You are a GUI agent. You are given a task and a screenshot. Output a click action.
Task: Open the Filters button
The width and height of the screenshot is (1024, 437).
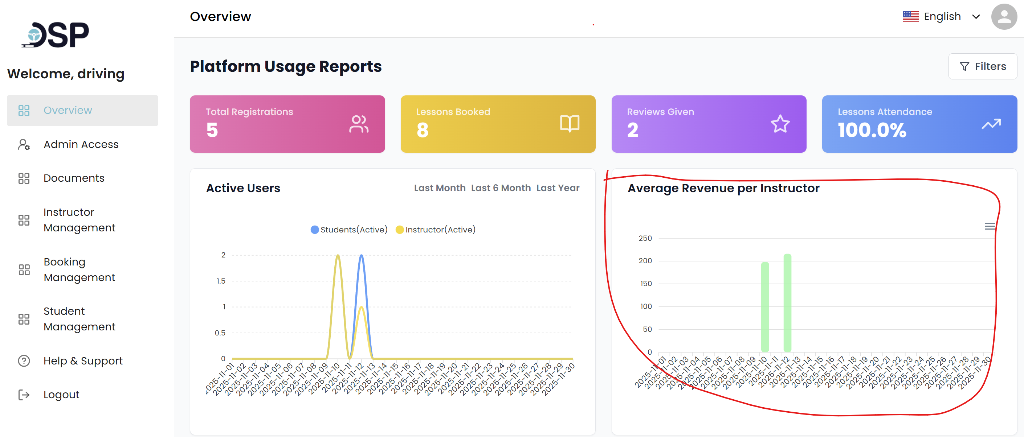coord(982,67)
